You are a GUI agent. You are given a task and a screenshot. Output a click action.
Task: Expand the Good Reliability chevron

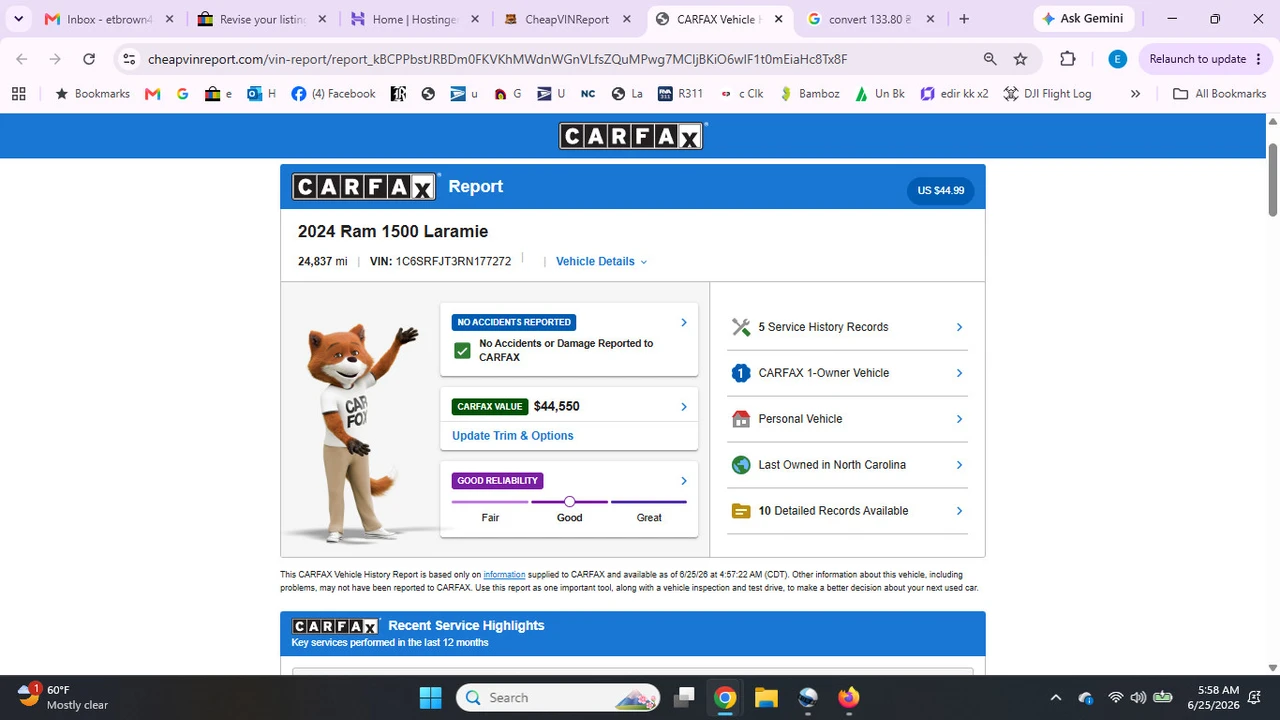coord(684,480)
